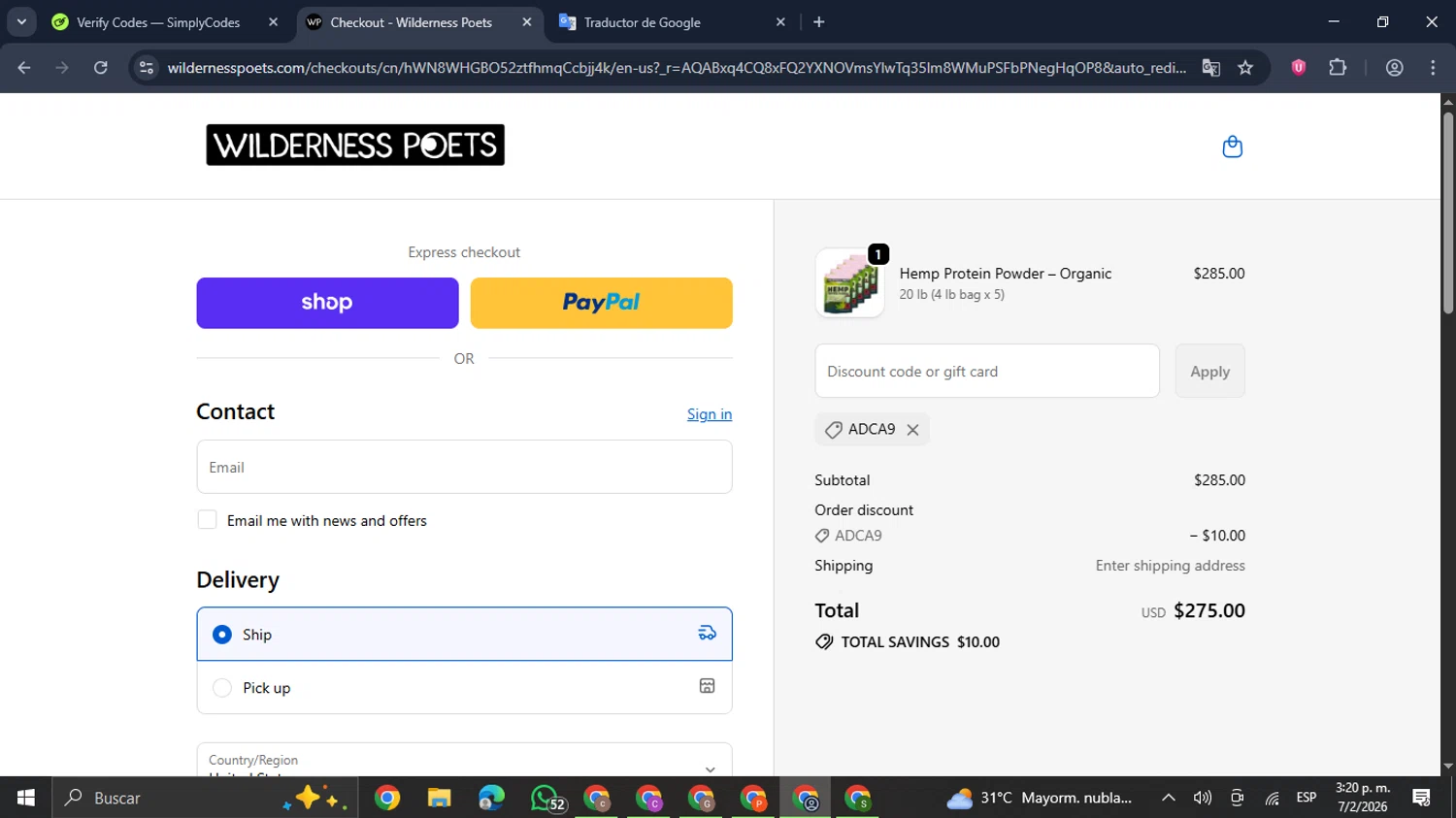Viewport: 1456px width, 818px height.
Task: Pay with Shop express checkout
Action: point(327,303)
